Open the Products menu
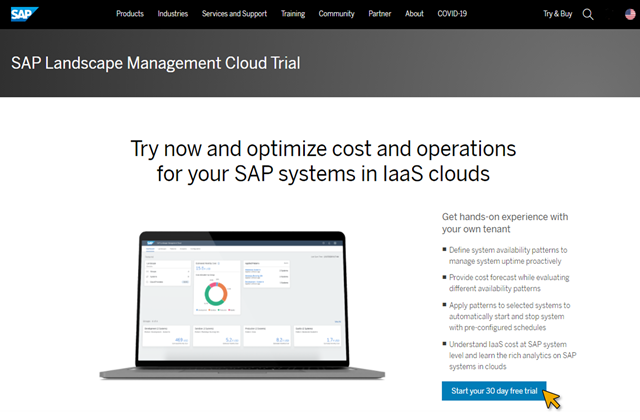This screenshot has height=420, width=640. pos(130,14)
